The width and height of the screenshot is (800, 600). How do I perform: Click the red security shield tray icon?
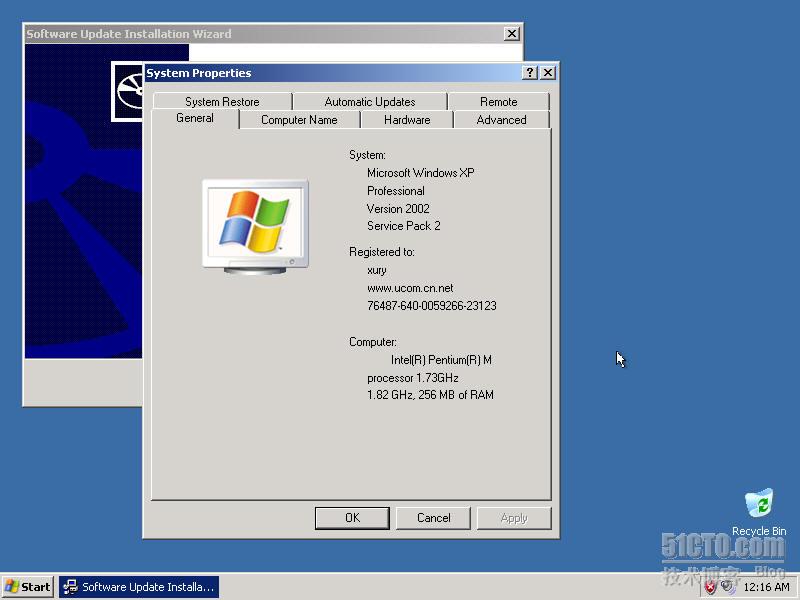[710, 587]
